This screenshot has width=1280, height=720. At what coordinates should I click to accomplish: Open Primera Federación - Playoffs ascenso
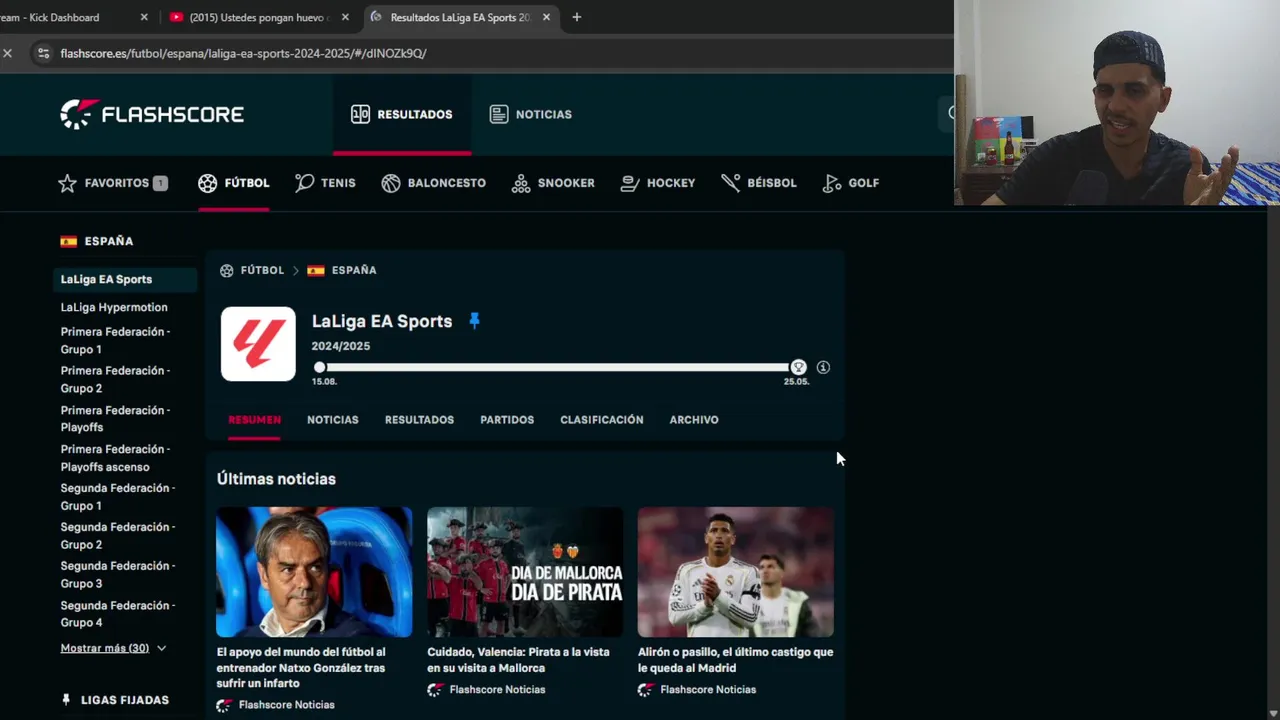click(x=115, y=458)
